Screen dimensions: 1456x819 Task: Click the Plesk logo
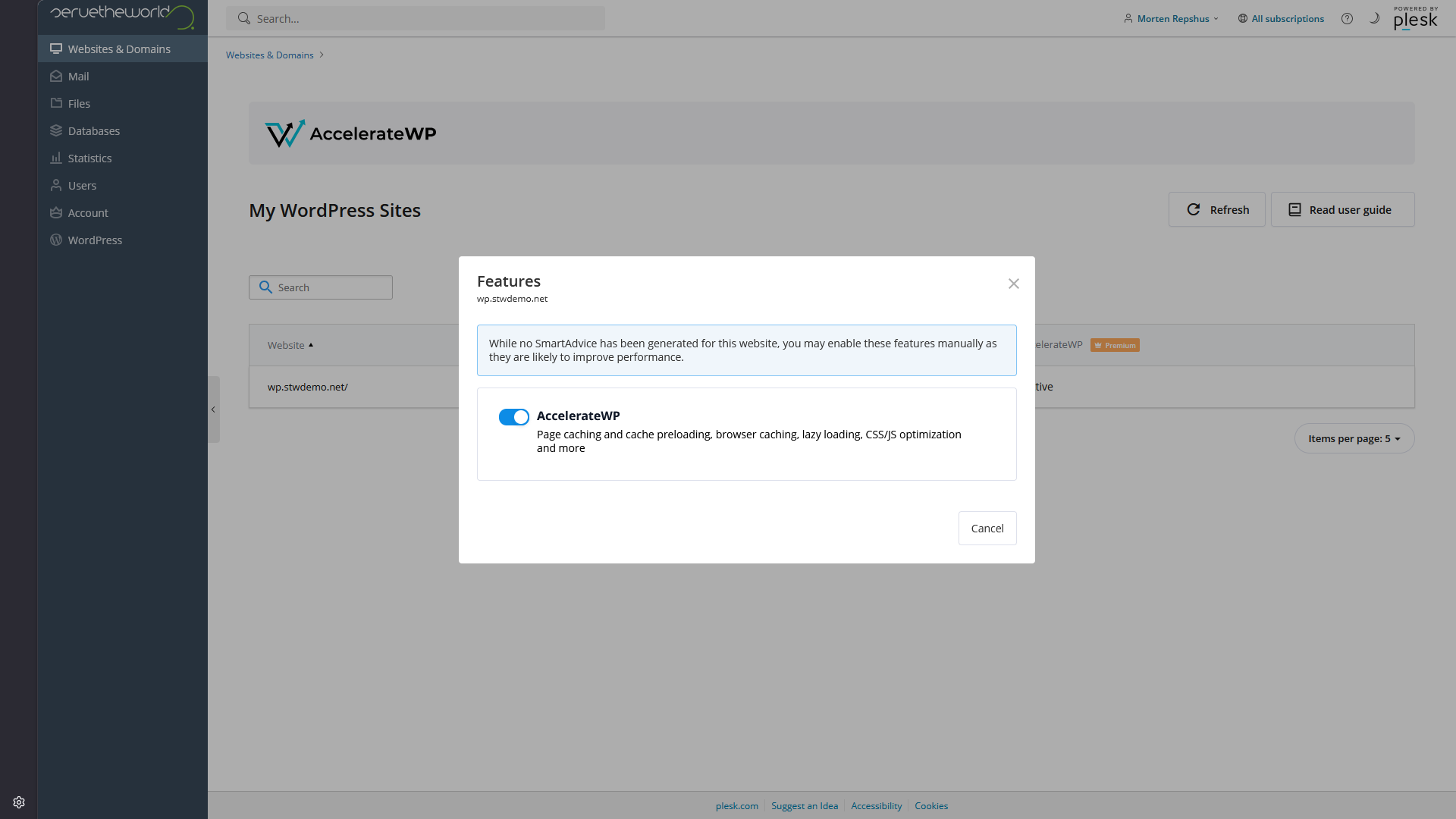1415,18
